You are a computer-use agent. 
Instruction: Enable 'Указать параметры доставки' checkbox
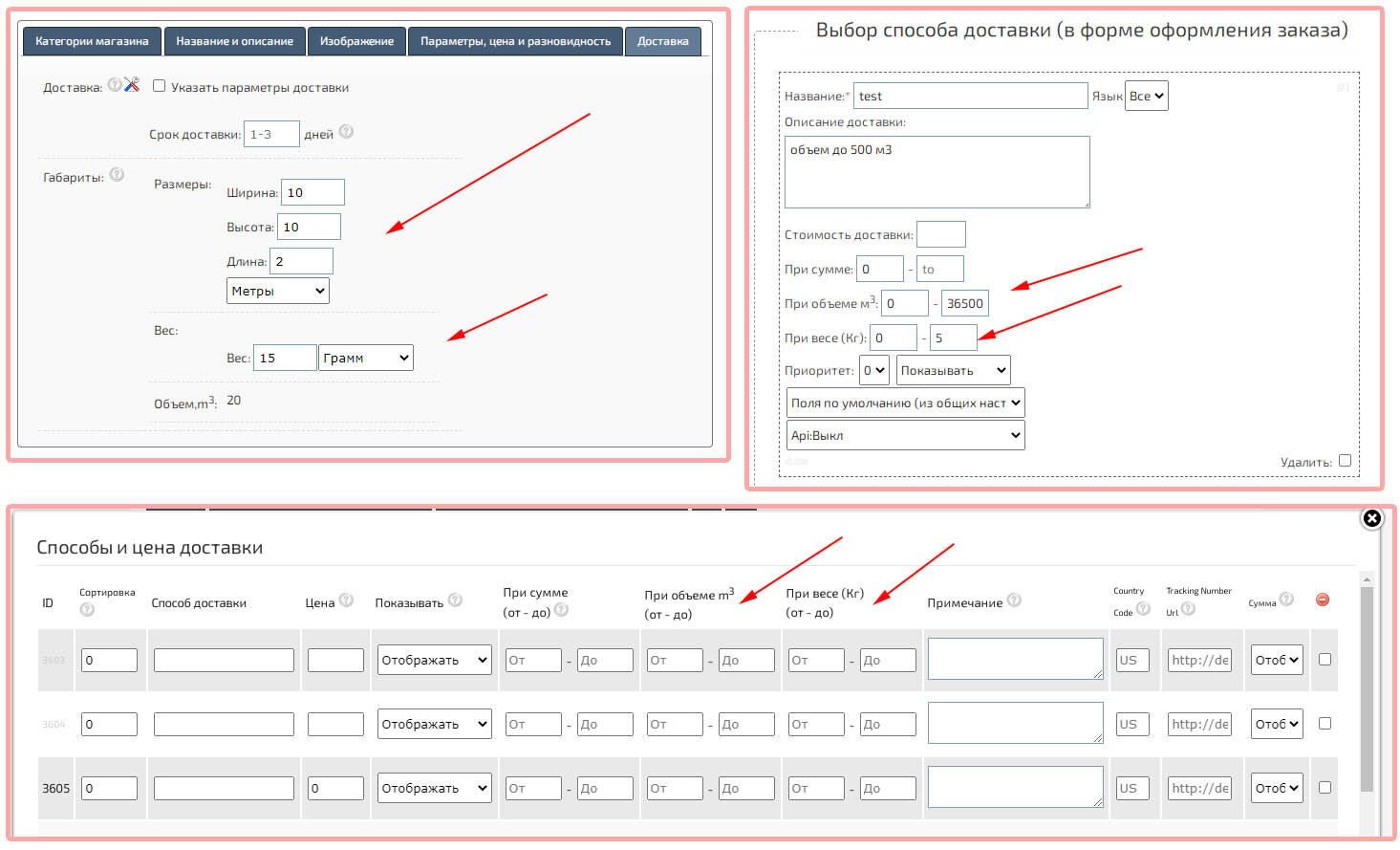click(x=160, y=86)
